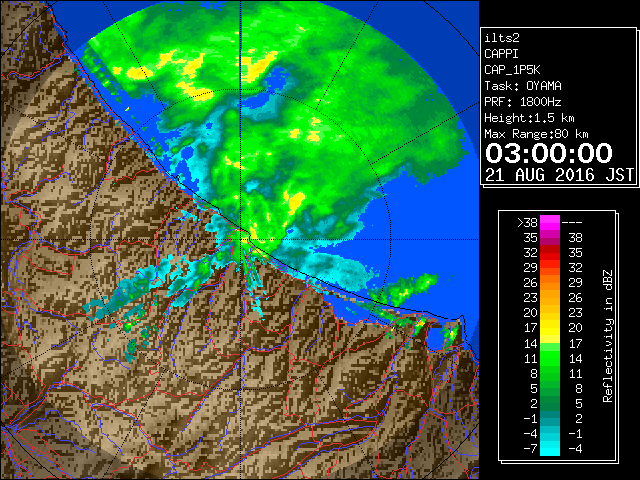Click the 'PRF: 1800Hz' line
Viewport: 640px width, 480px height.
coord(523,102)
